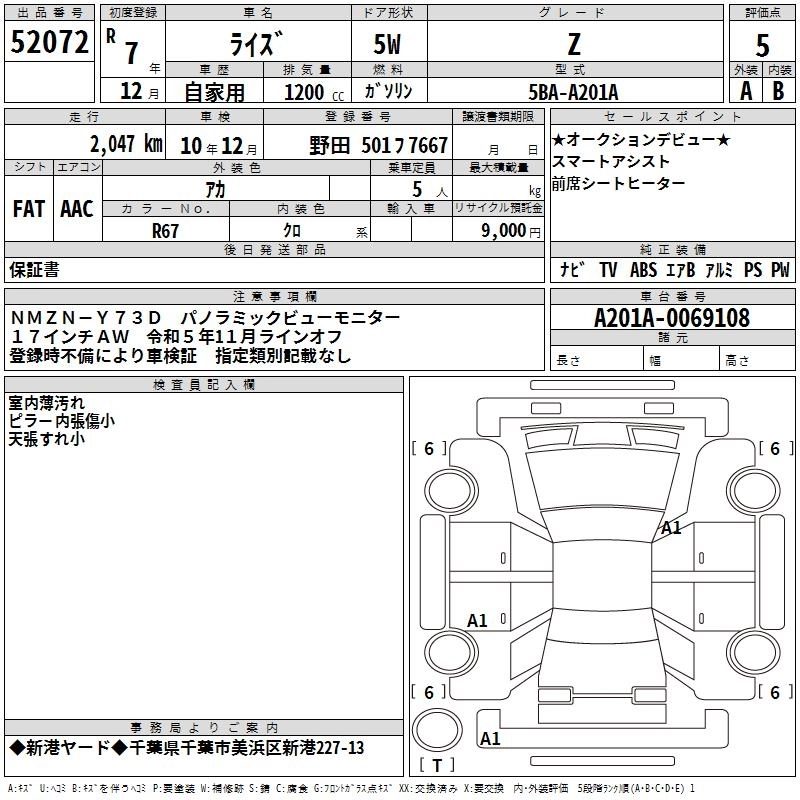Screen dimensions: 800x800
Task: Select the 前席シートヒーター sales point line
Action: (619, 183)
